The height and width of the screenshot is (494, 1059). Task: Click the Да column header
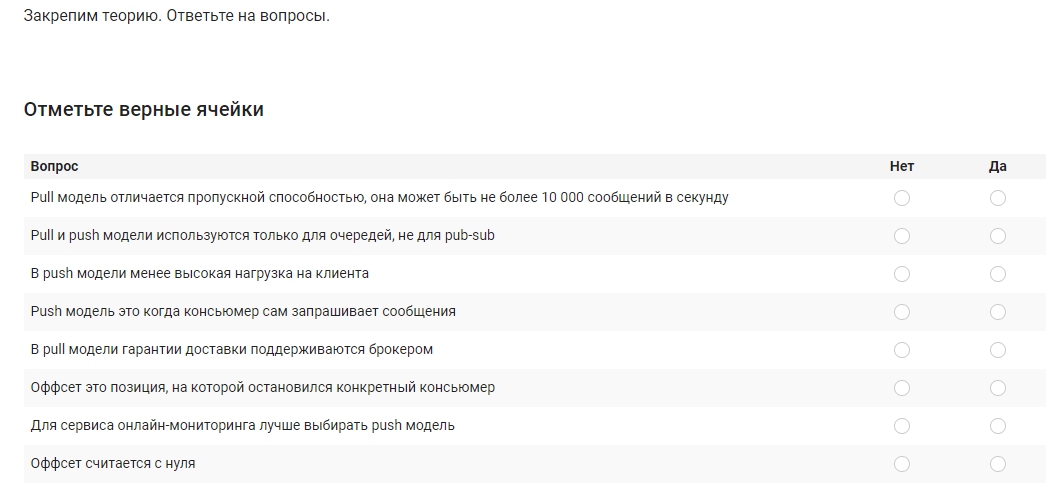pyautogui.click(x=998, y=166)
